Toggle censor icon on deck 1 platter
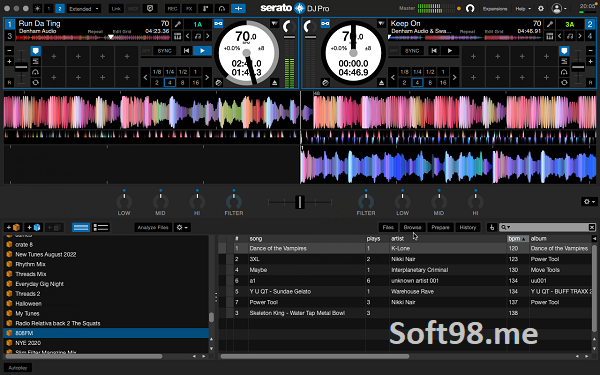The width and height of the screenshot is (600, 375). (218, 82)
